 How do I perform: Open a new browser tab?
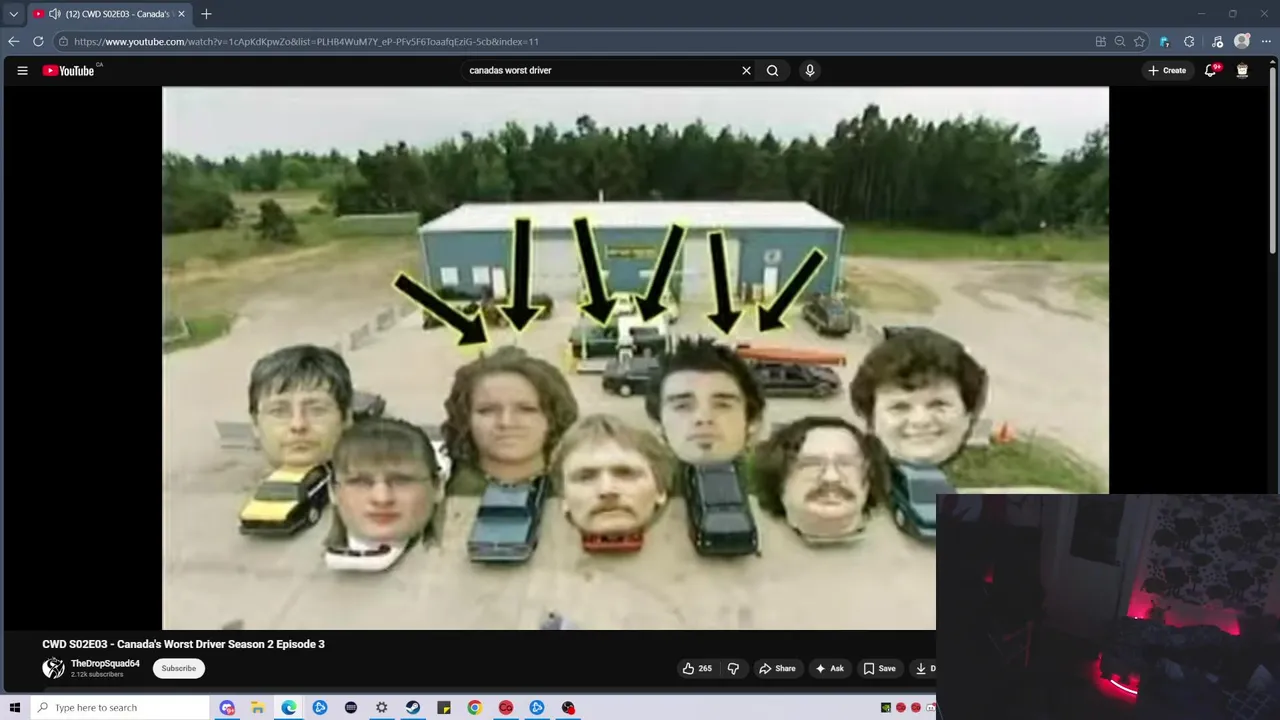tap(206, 14)
